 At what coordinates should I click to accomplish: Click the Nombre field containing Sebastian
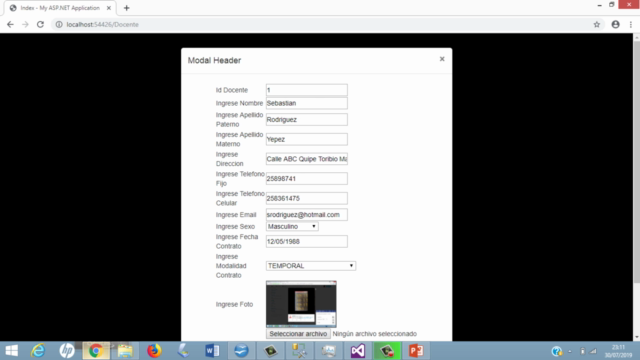(307, 103)
